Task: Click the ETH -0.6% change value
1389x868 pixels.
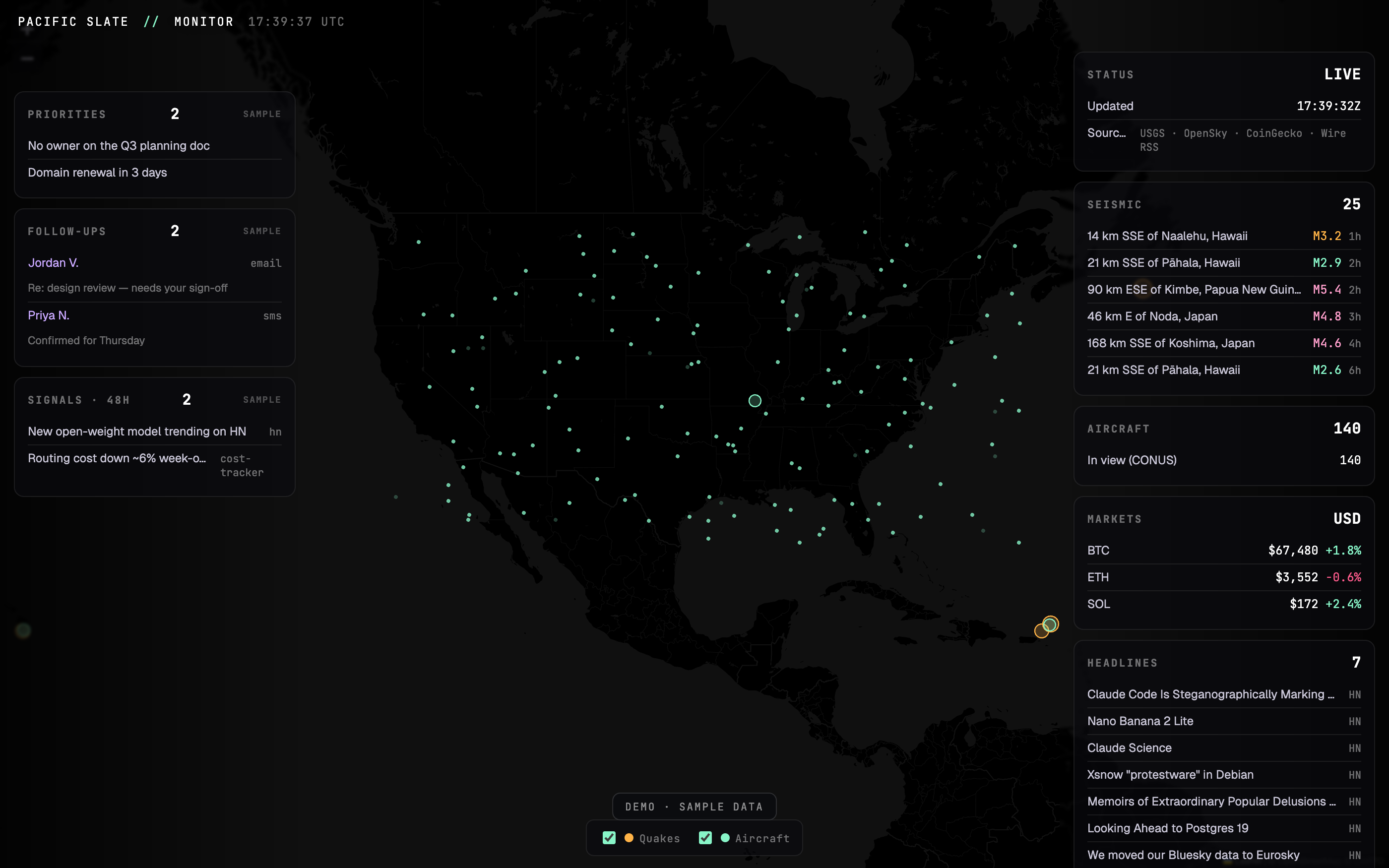Action: coord(1342,577)
